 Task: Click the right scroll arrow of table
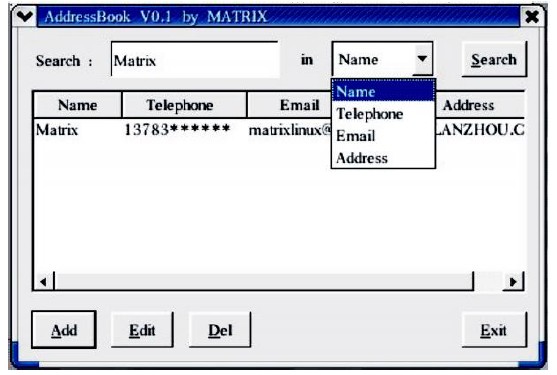pos(513,282)
